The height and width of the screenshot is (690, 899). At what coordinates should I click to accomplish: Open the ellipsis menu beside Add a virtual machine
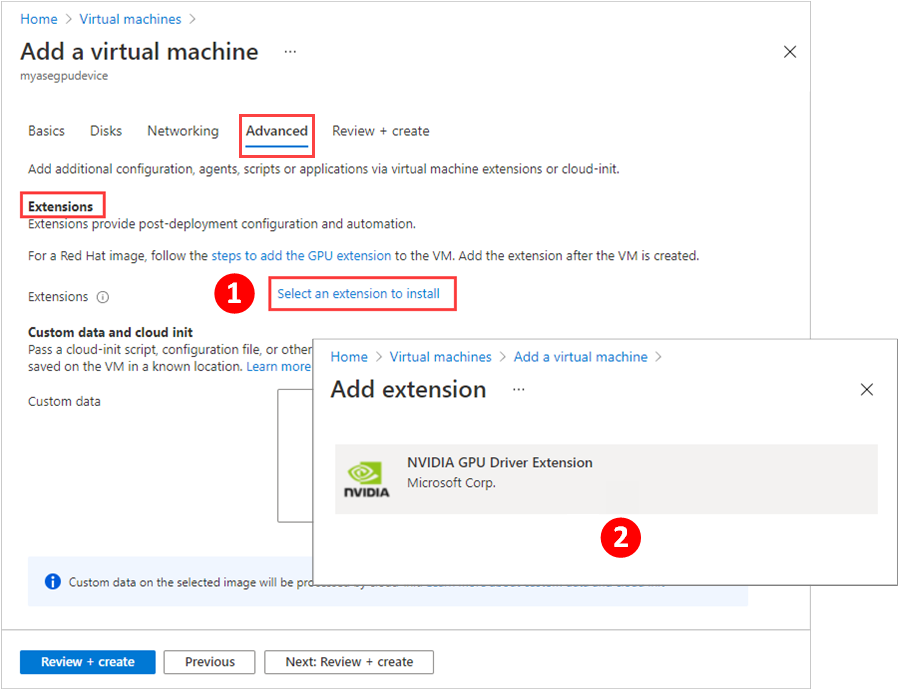tap(290, 51)
